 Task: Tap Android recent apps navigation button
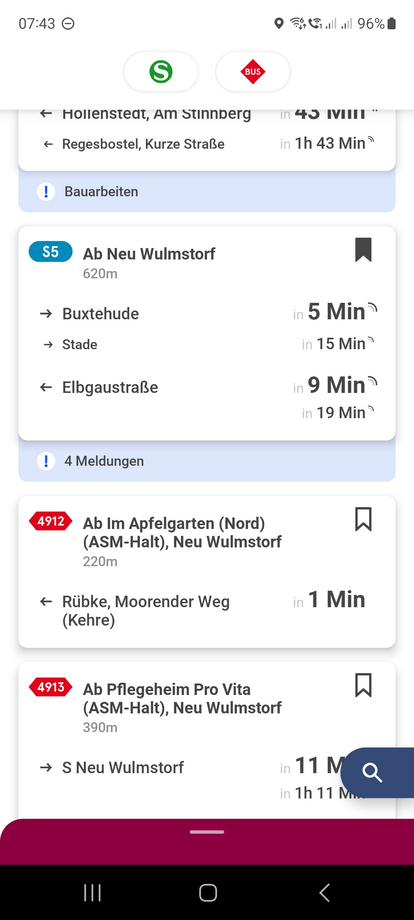coord(92,892)
